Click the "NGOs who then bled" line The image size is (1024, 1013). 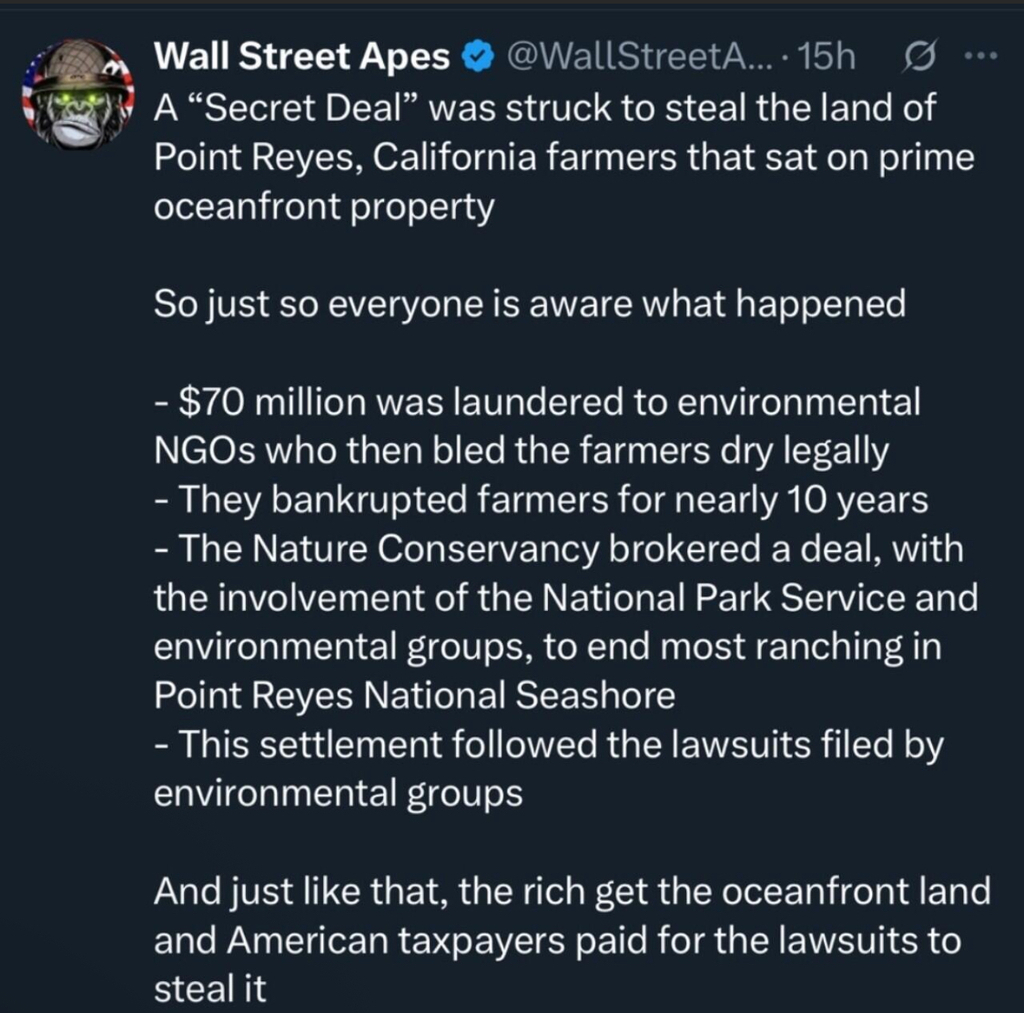click(x=520, y=451)
